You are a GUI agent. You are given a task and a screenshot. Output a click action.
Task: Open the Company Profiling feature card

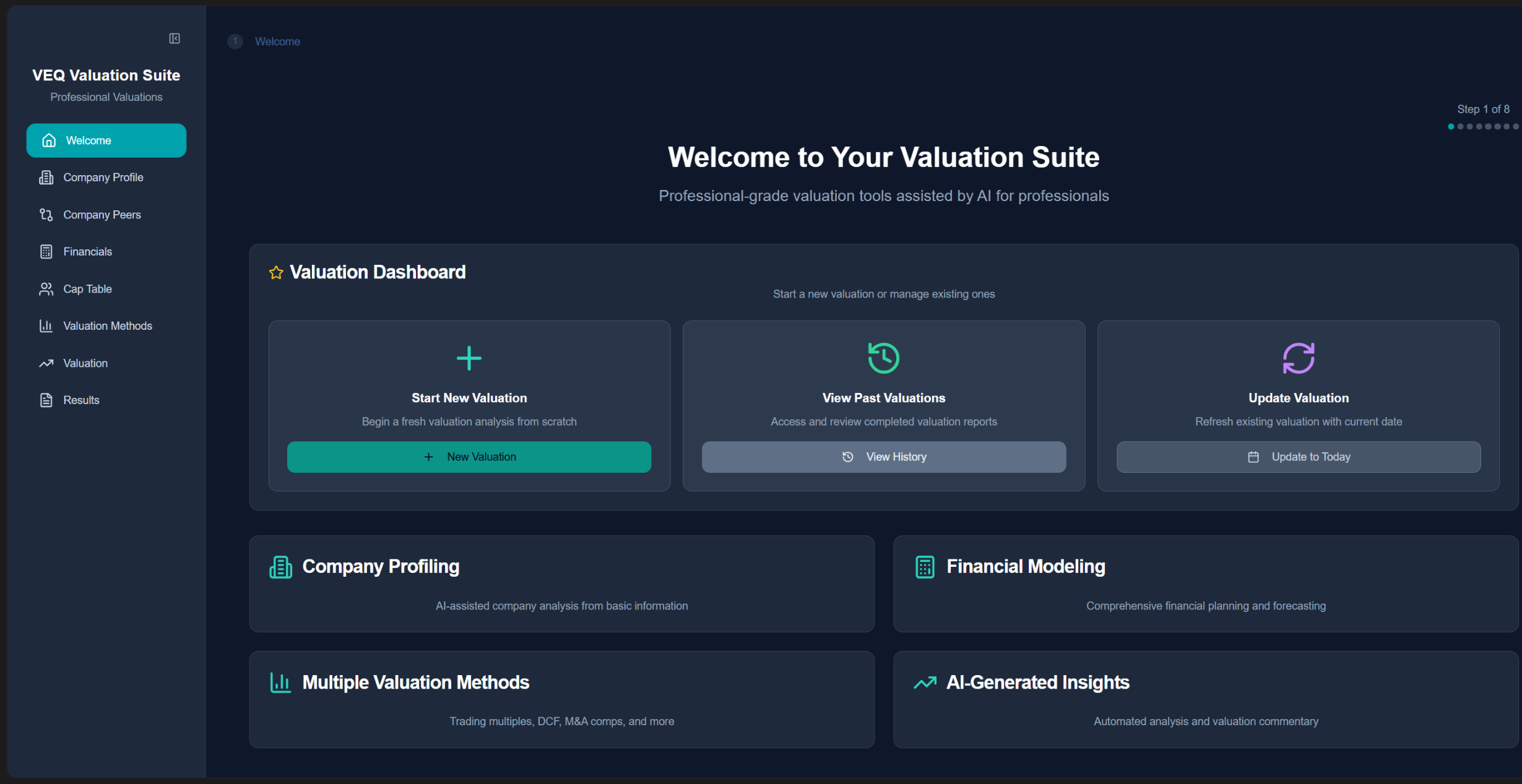(561, 584)
